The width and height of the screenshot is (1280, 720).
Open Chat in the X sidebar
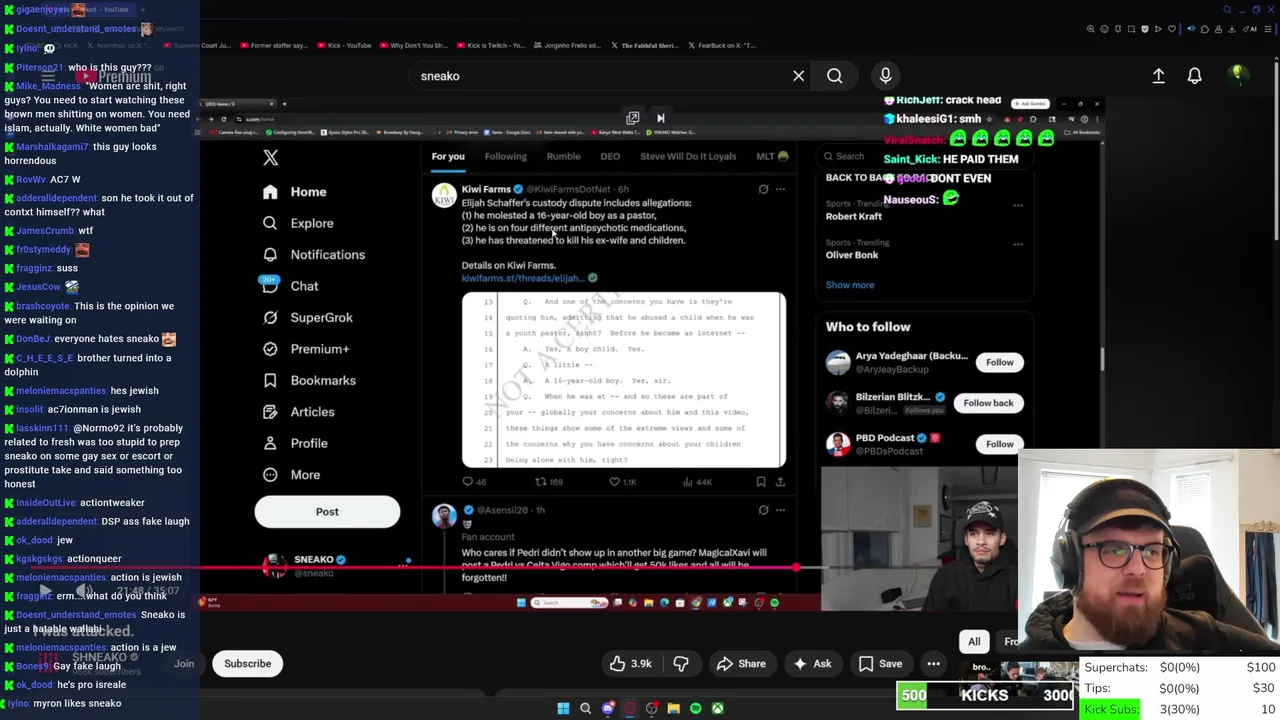[x=290, y=286]
